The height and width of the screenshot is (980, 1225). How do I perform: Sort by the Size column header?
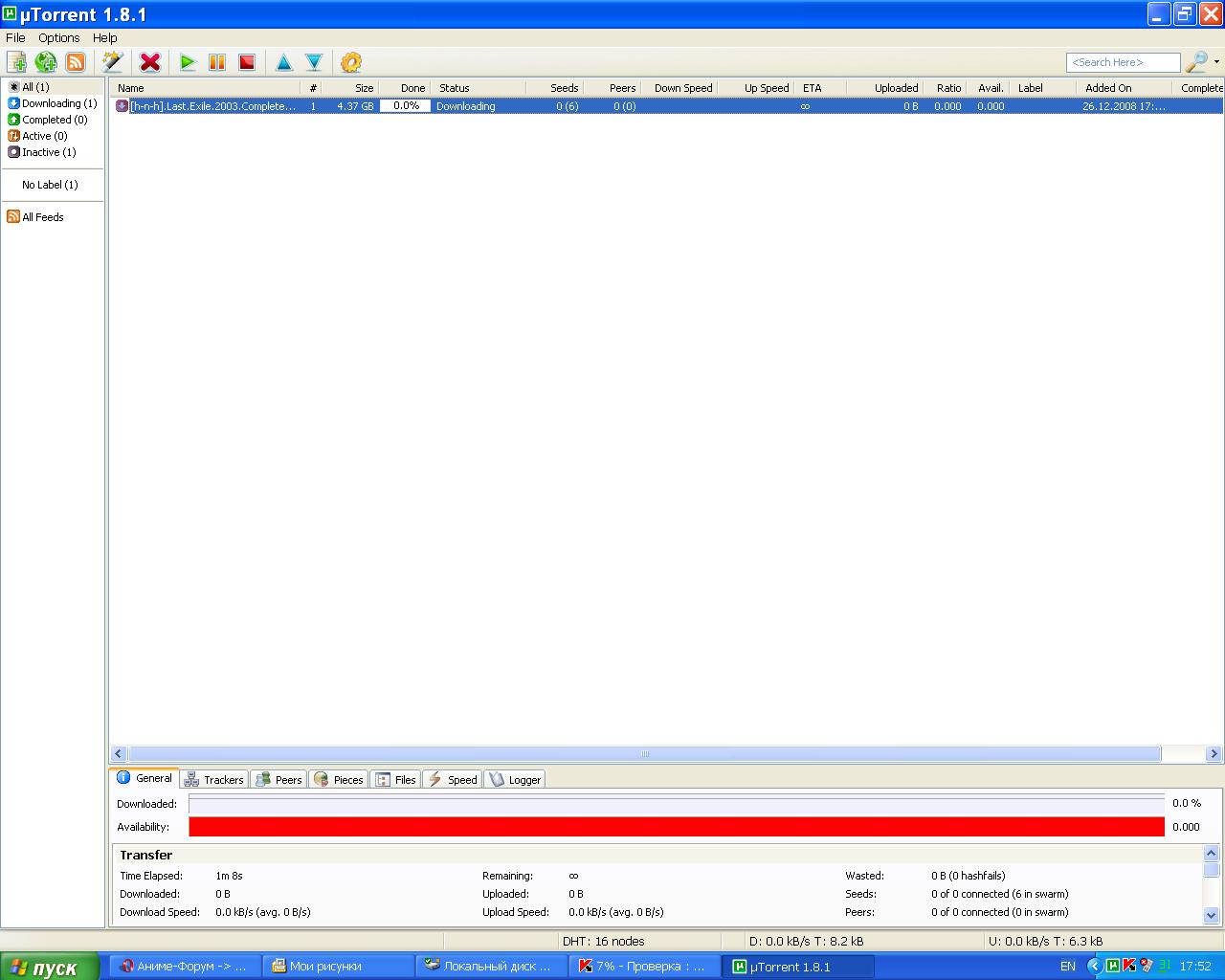[350, 88]
